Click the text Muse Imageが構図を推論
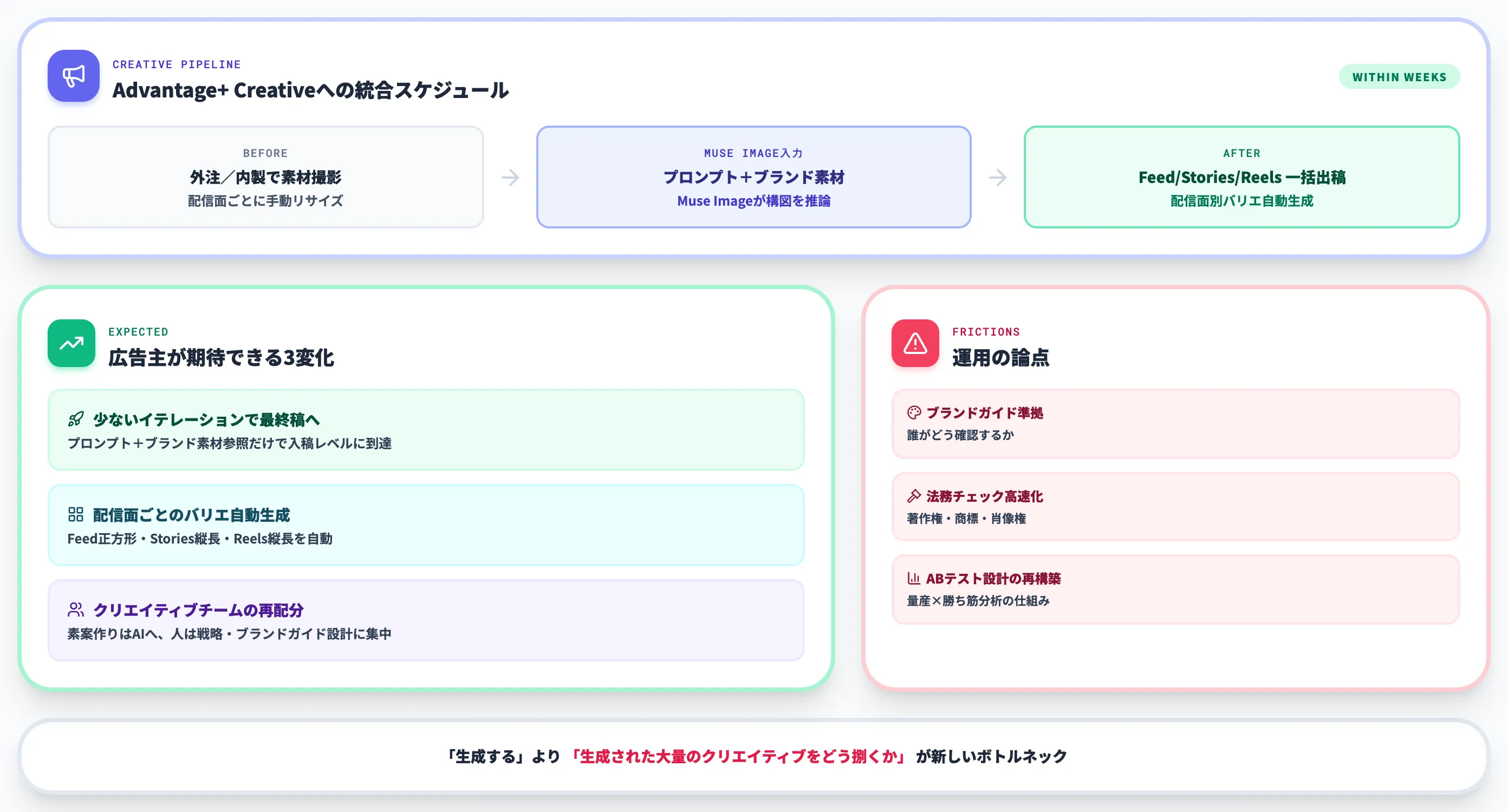The height and width of the screenshot is (812, 1508). [753, 201]
